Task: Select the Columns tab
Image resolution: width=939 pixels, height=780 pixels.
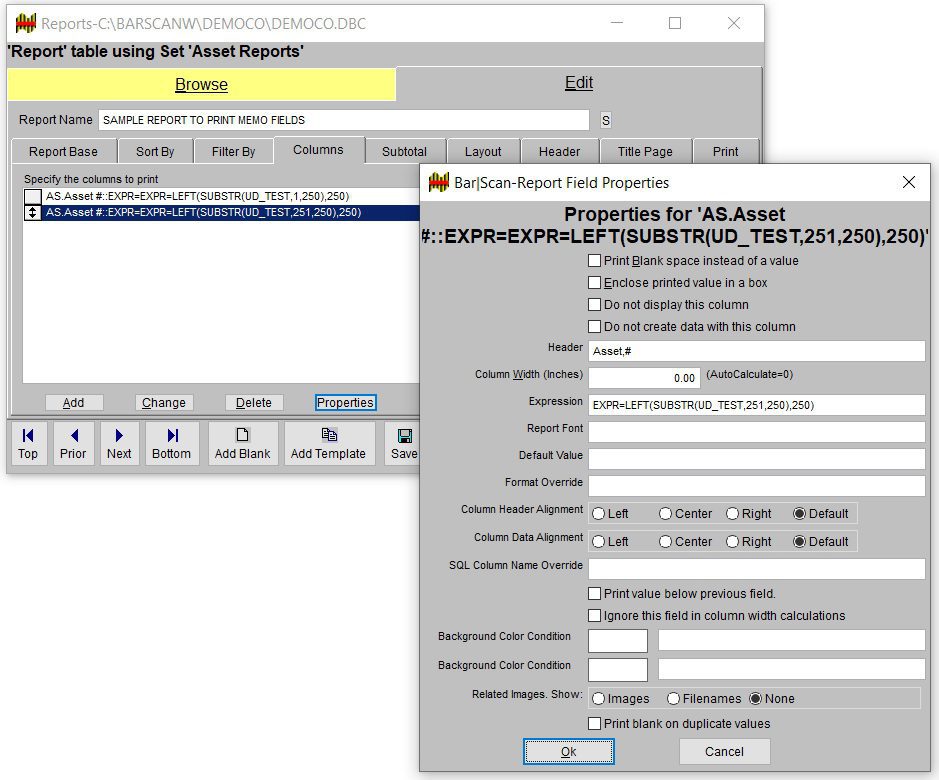Action: 319,150
